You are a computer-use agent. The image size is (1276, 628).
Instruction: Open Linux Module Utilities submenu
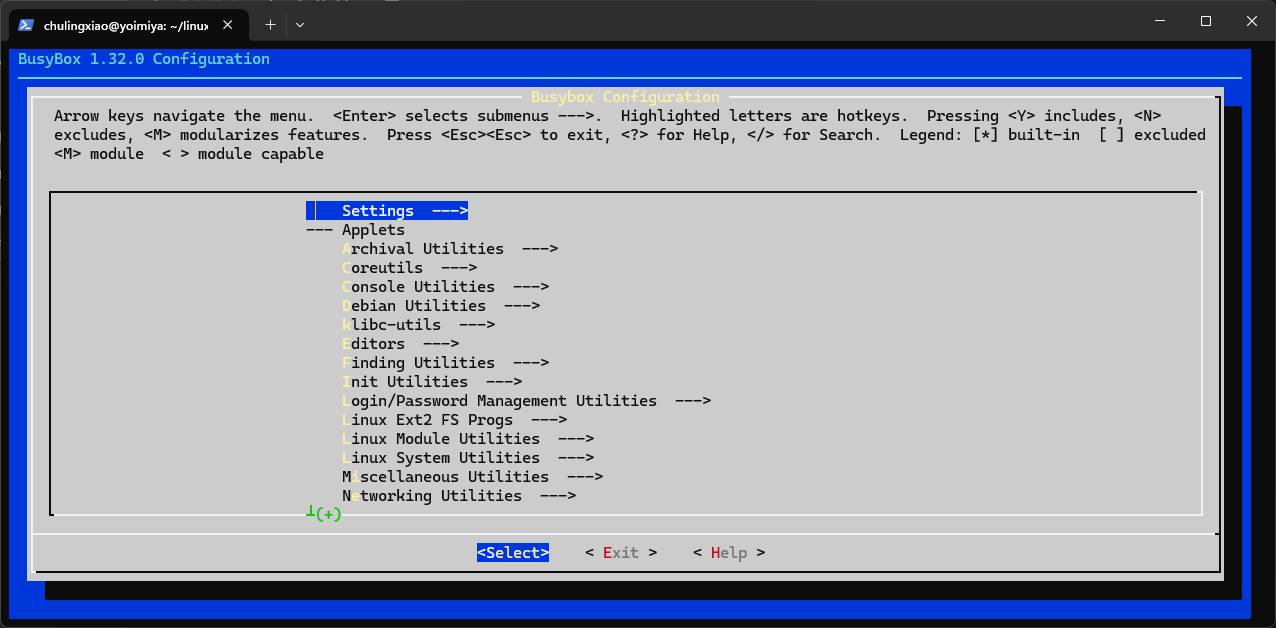point(468,439)
